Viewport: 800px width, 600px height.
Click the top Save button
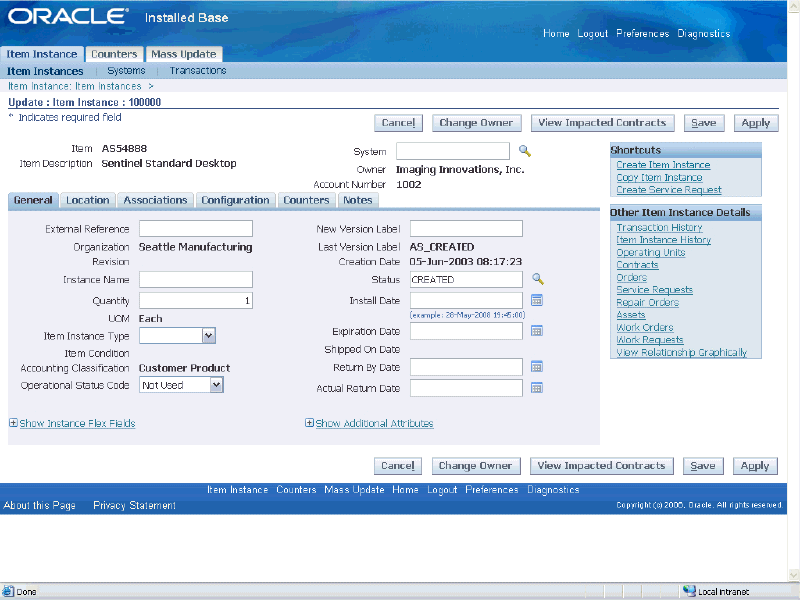click(704, 123)
